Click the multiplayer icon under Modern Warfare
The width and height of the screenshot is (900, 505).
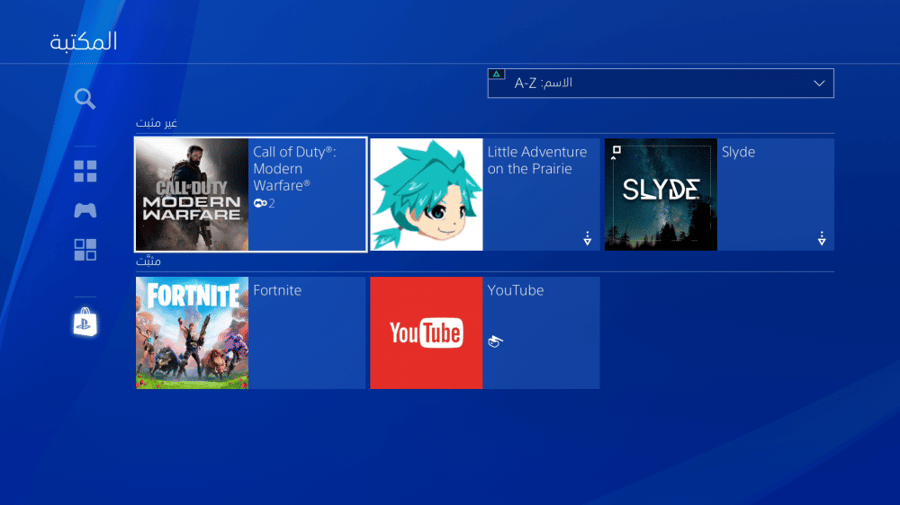tap(264, 203)
